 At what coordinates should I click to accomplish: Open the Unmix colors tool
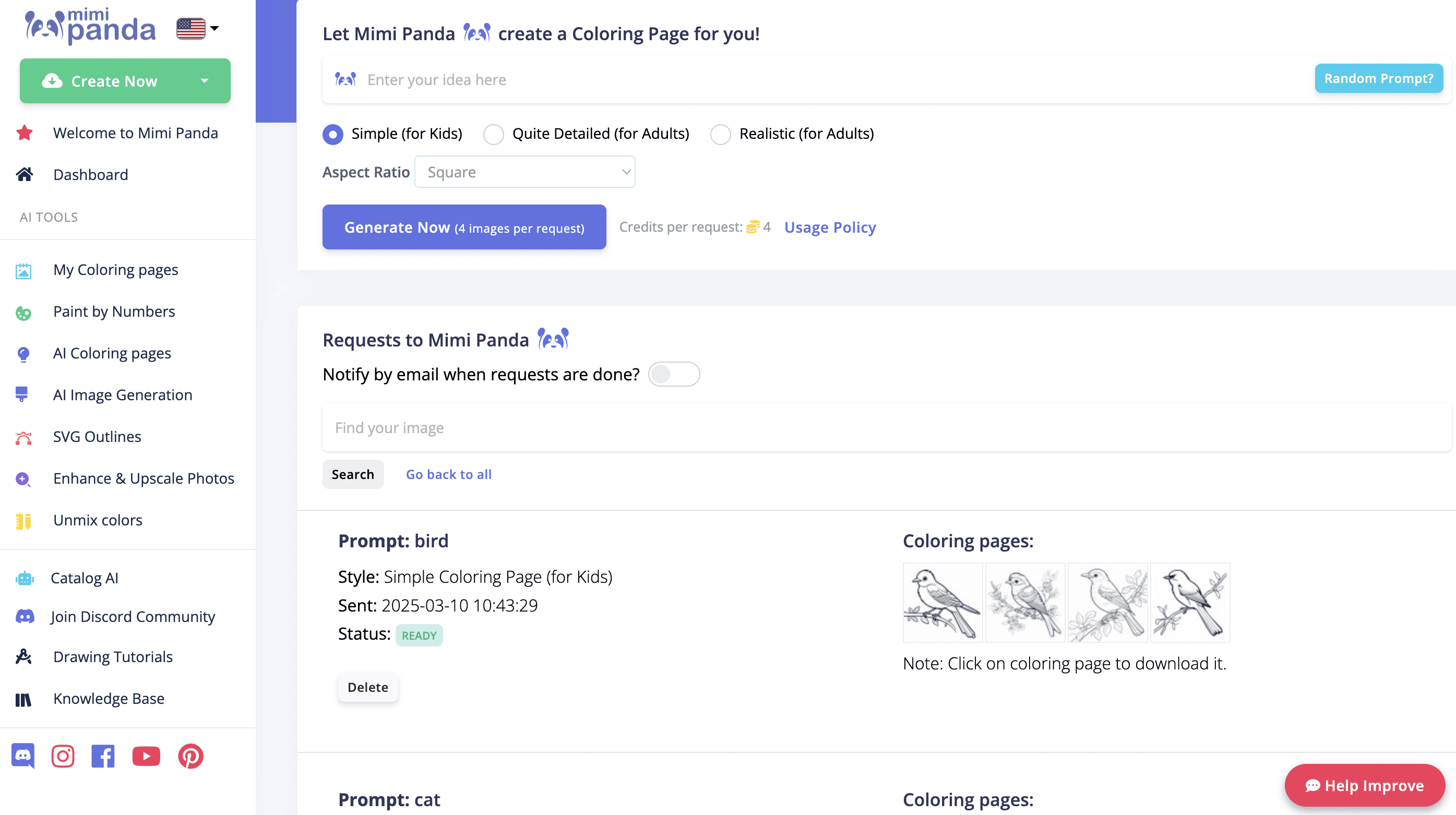(x=98, y=520)
